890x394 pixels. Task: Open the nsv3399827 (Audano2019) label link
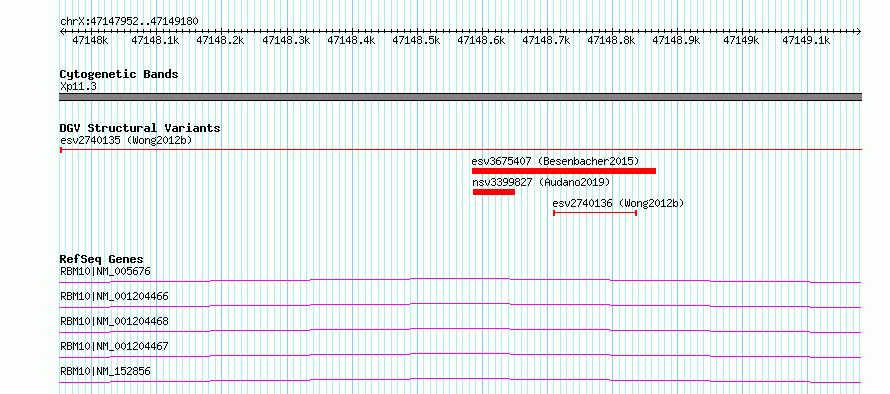pyautogui.click(x=541, y=182)
